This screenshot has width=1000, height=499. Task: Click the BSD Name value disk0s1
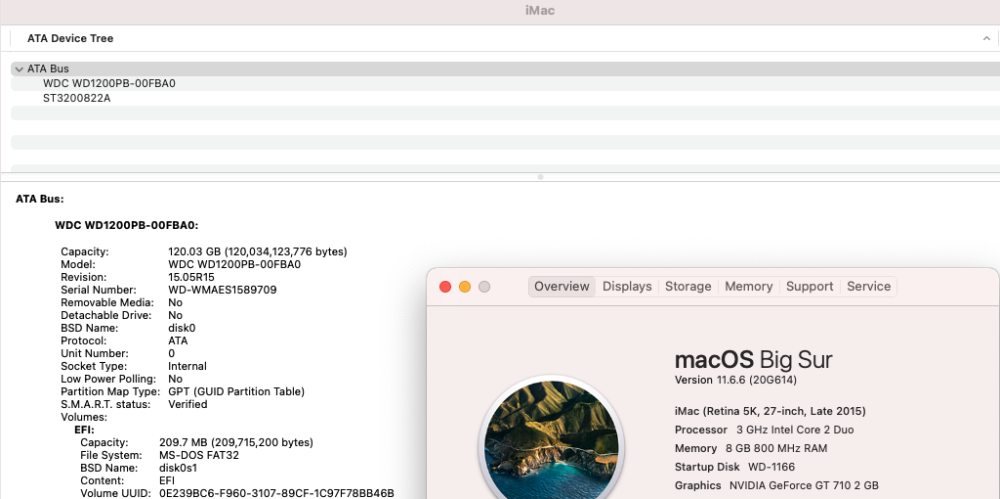(x=178, y=468)
